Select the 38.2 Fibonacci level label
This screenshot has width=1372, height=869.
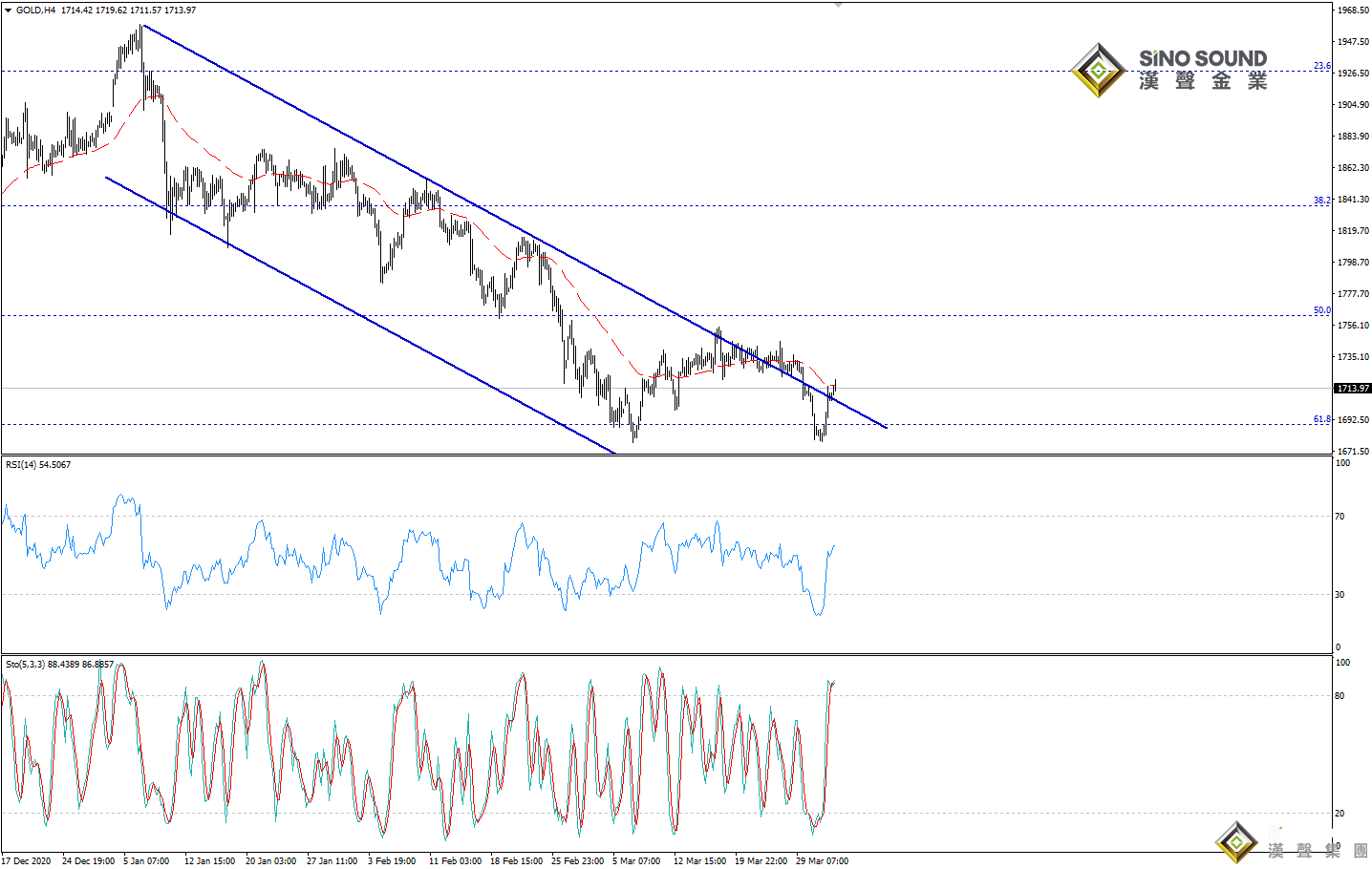[1321, 201]
